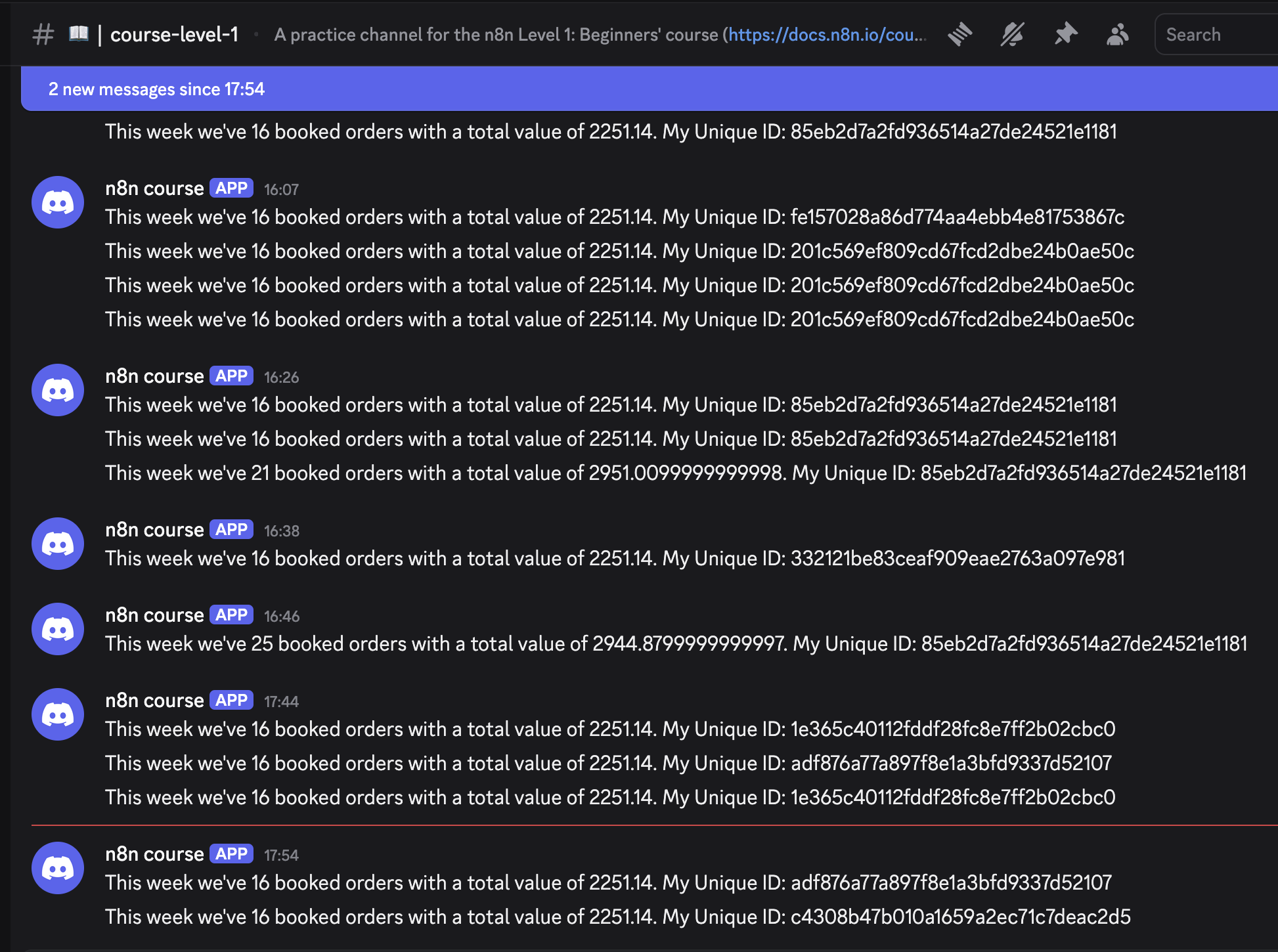Click the 17:44 timestamp
Viewport: 1278px width, 952px height.
[x=281, y=702]
